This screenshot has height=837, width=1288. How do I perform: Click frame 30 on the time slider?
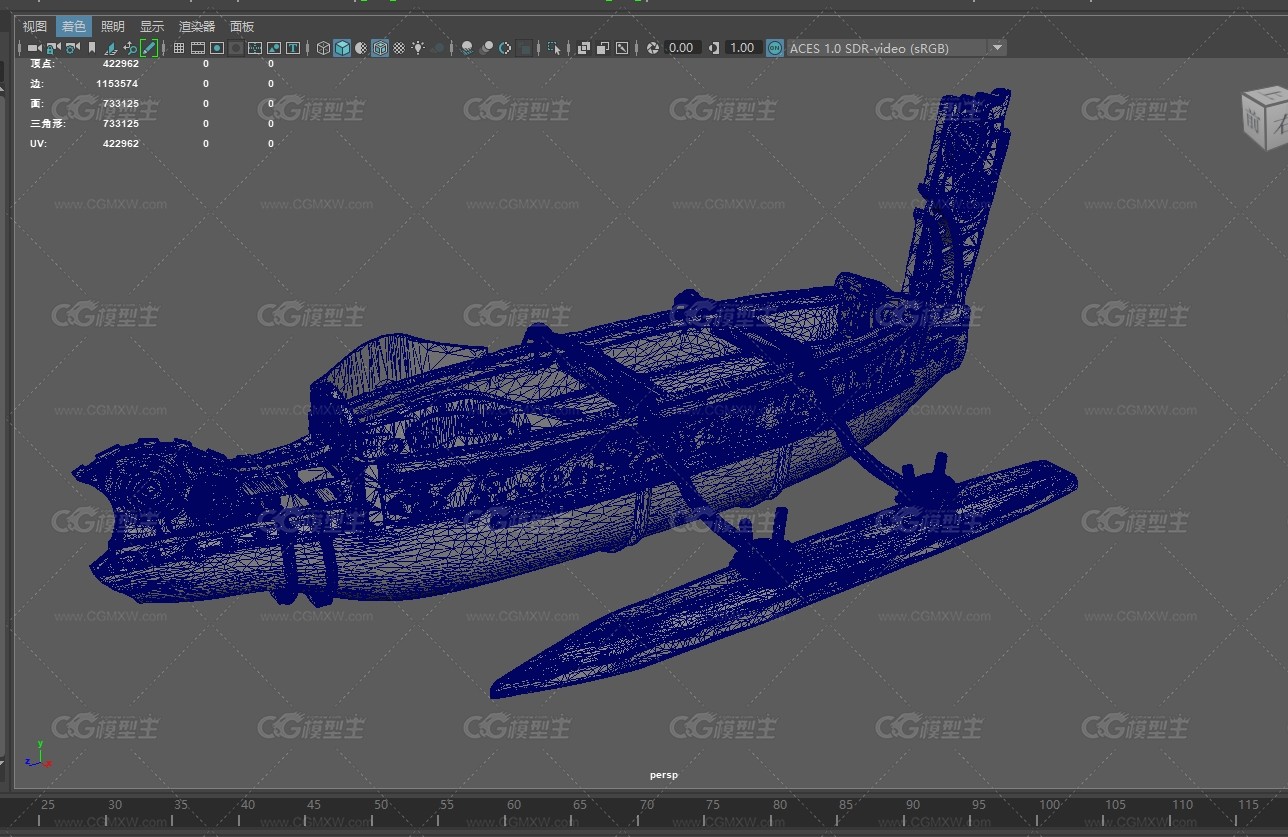(115, 804)
